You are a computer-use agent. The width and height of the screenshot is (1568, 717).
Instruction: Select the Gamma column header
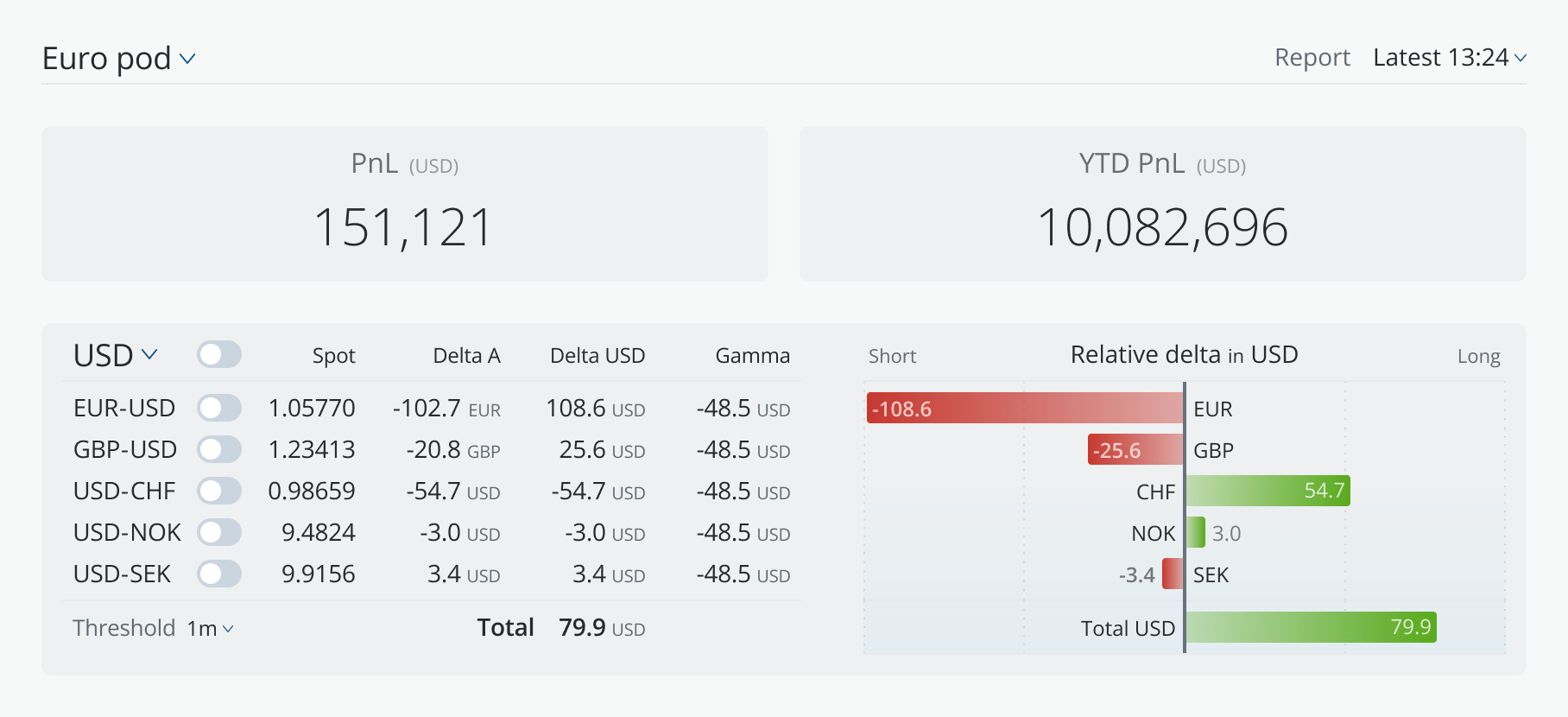[752, 356]
